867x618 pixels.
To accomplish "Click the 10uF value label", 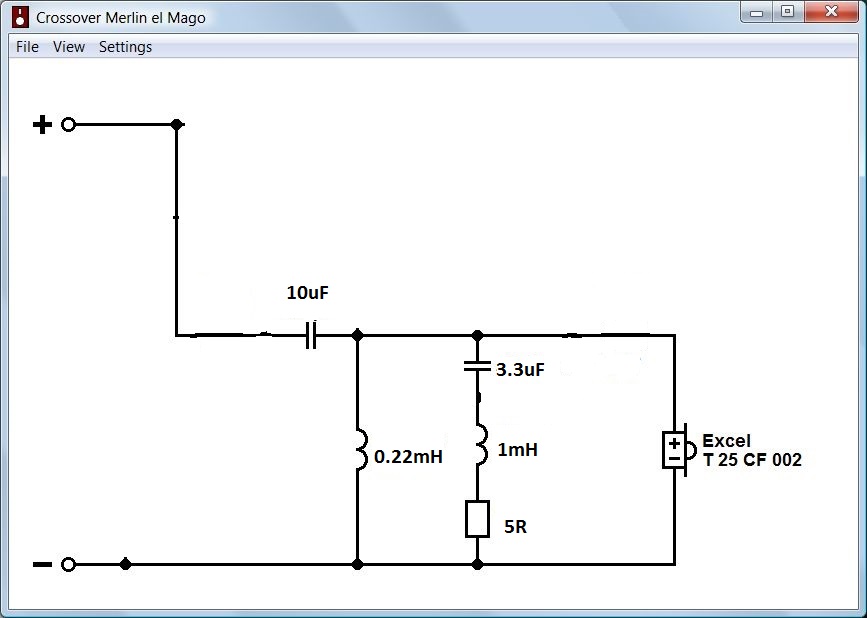I will click(307, 292).
